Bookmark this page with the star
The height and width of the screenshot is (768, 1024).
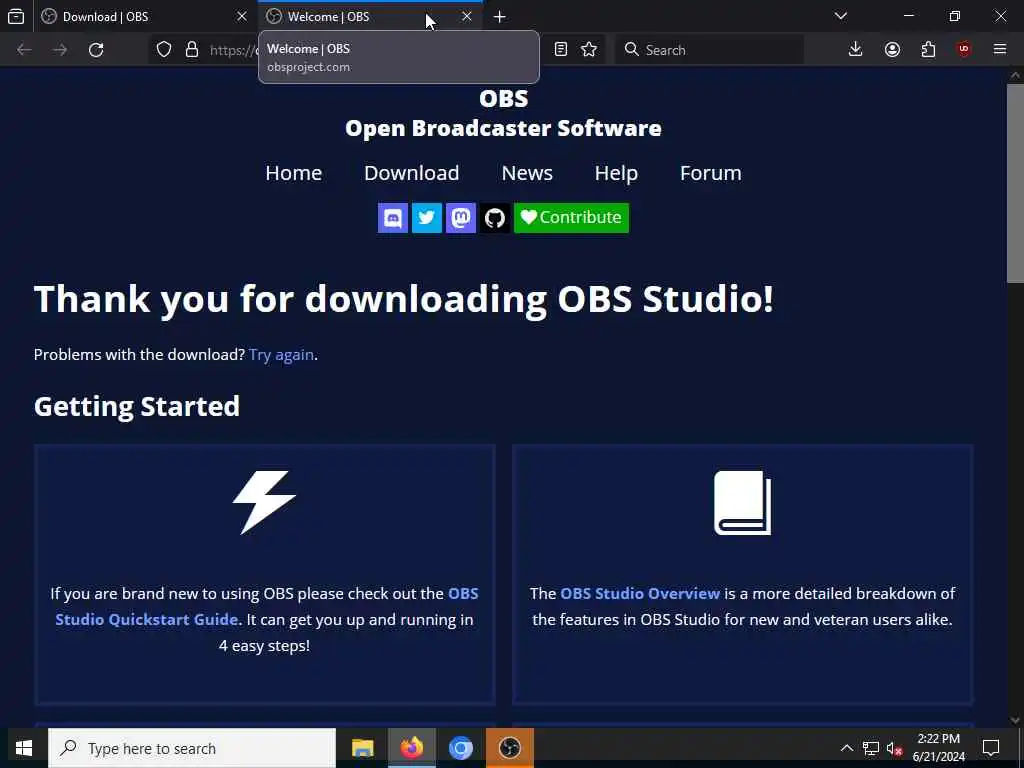click(589, 50)
